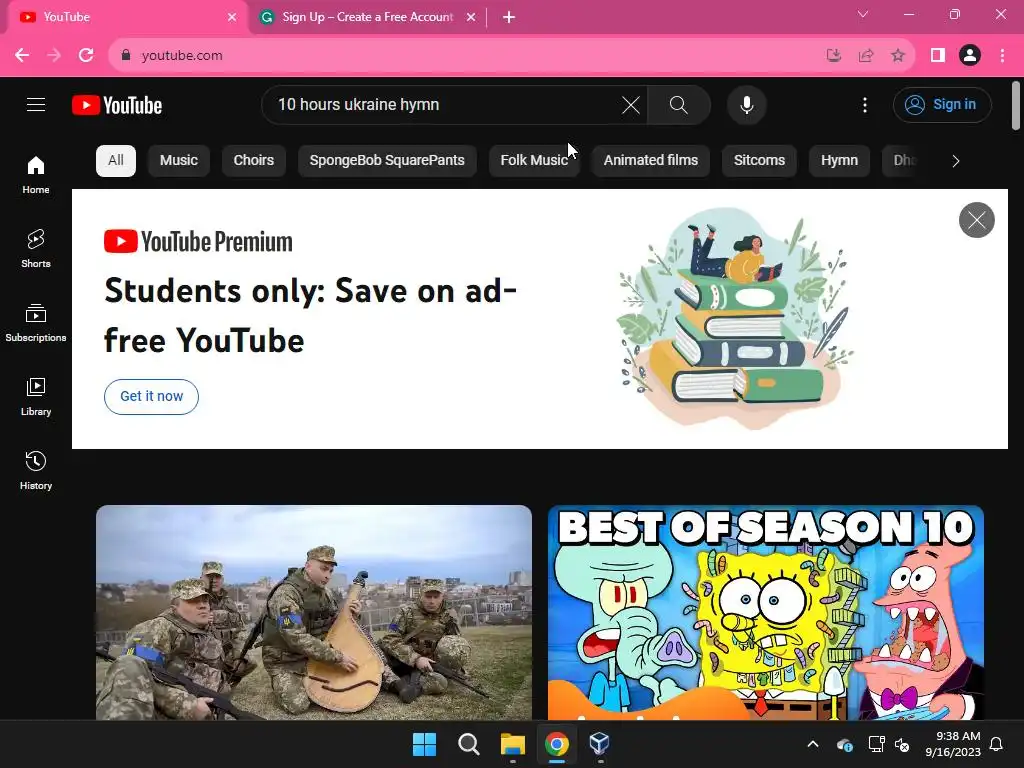Image resolution: width=1024 pixels, height=768 pixels.
Task: Click the magnifier search button
Action: pos(679,104)
